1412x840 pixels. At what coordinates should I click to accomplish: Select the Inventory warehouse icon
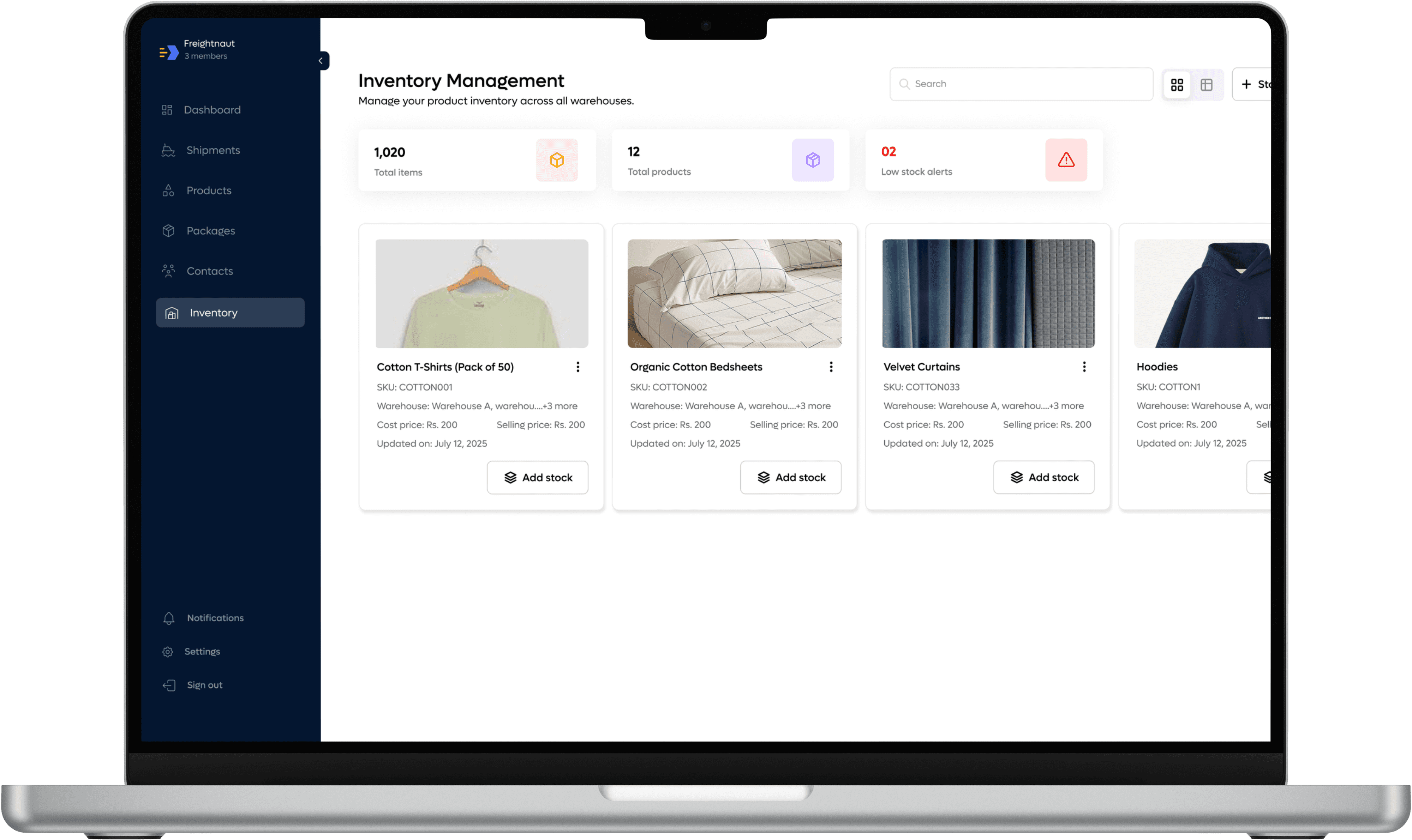click(172, 313)
